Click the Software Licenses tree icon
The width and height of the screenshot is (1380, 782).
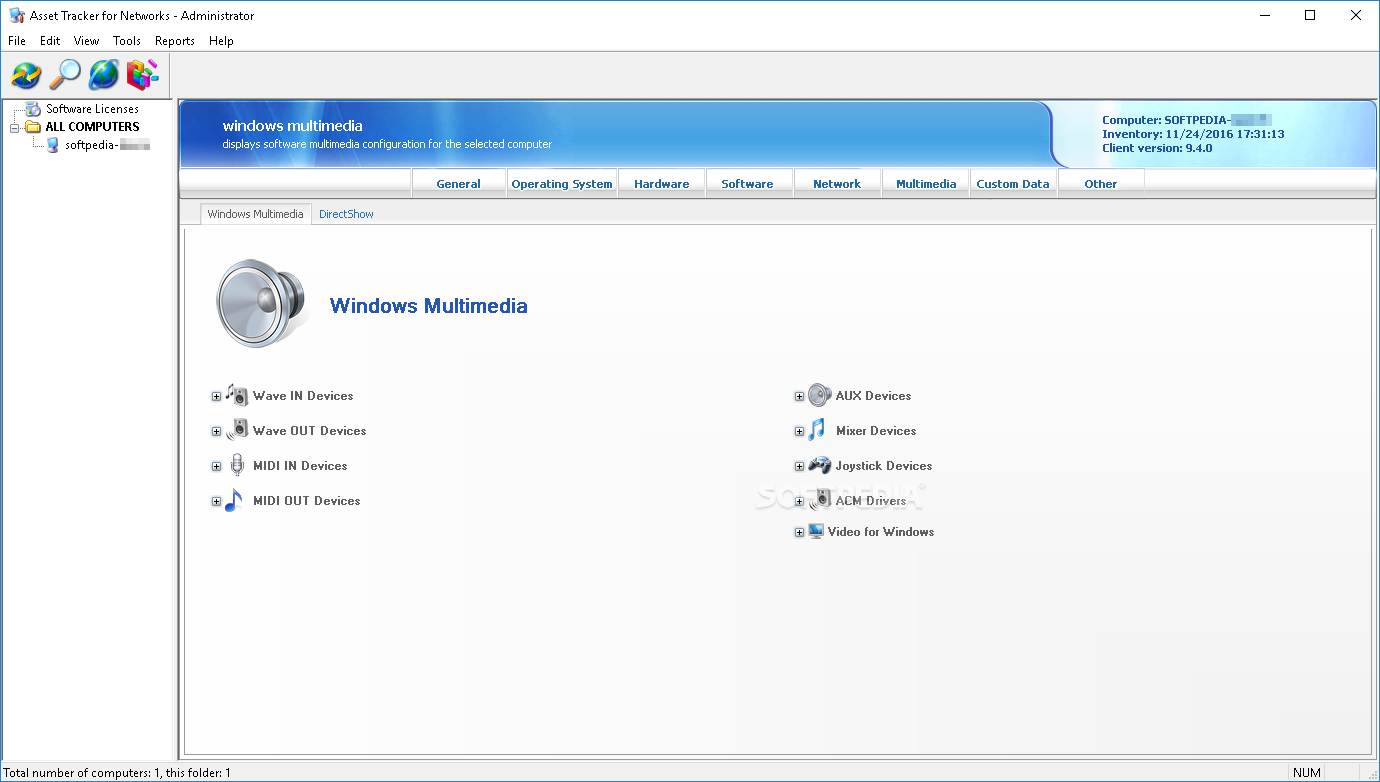tap(34, 109)
